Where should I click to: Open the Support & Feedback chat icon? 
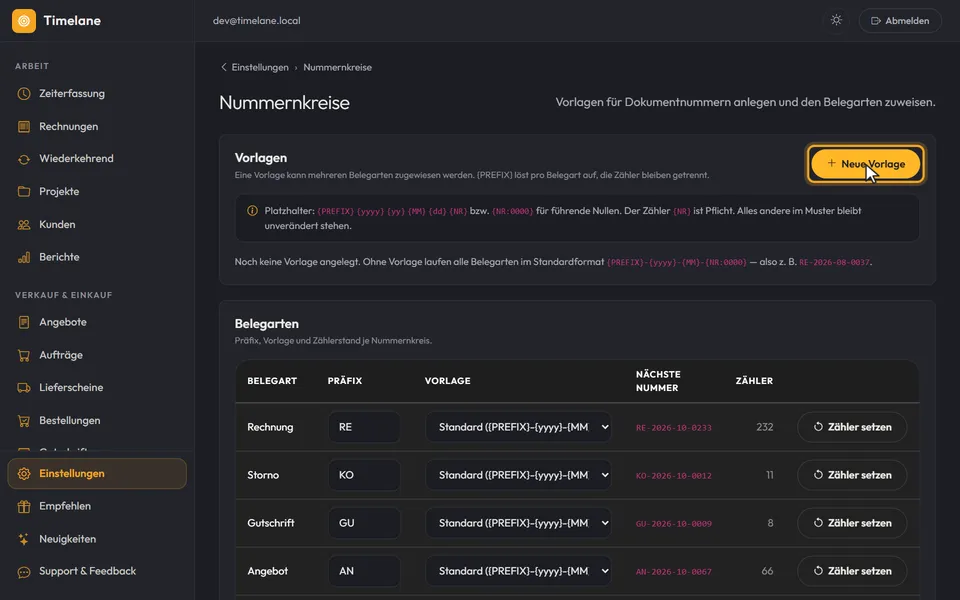[24, 572]
